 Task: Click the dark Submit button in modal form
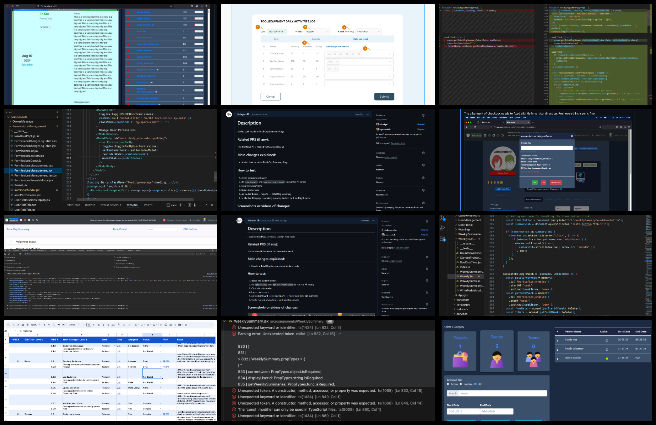point(384,97)
